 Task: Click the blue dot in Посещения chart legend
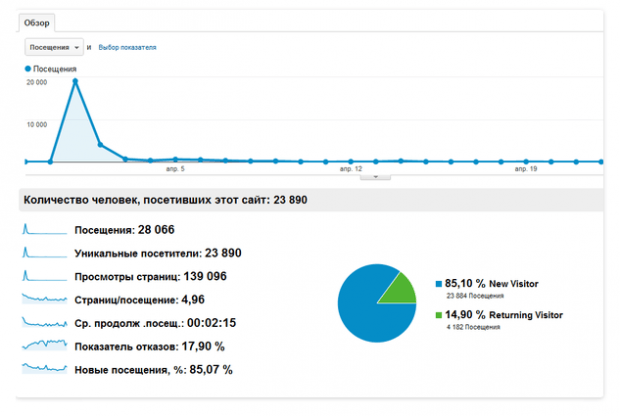click(28, 69)
